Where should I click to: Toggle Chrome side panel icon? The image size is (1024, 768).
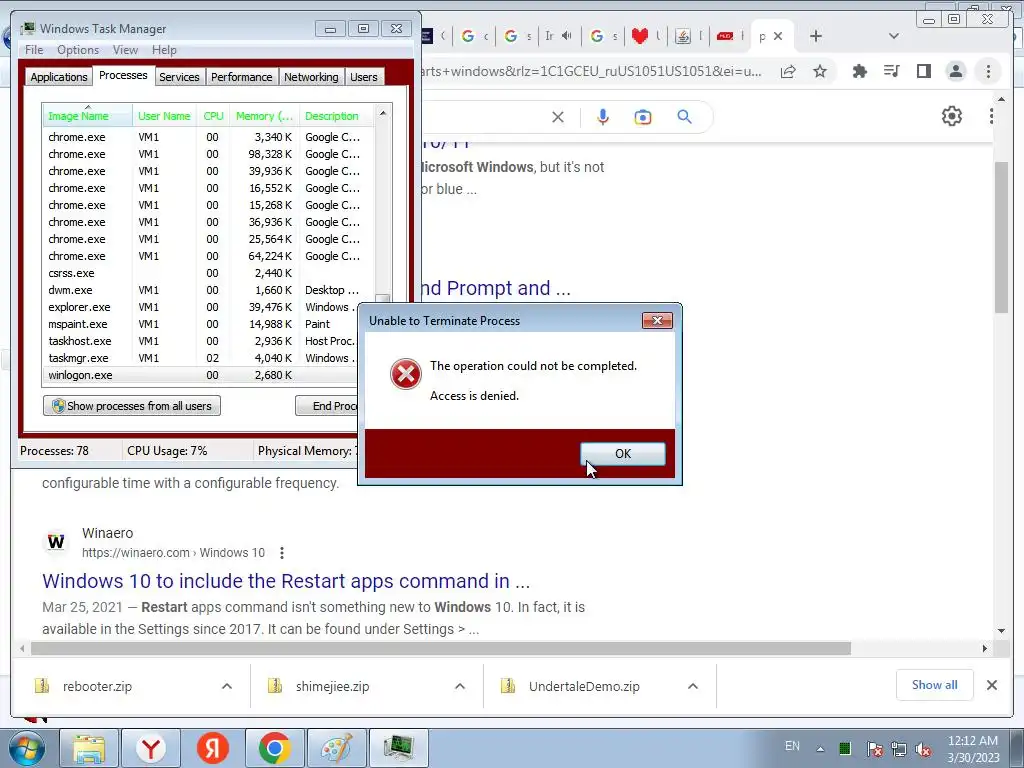(x=923, y=71)
